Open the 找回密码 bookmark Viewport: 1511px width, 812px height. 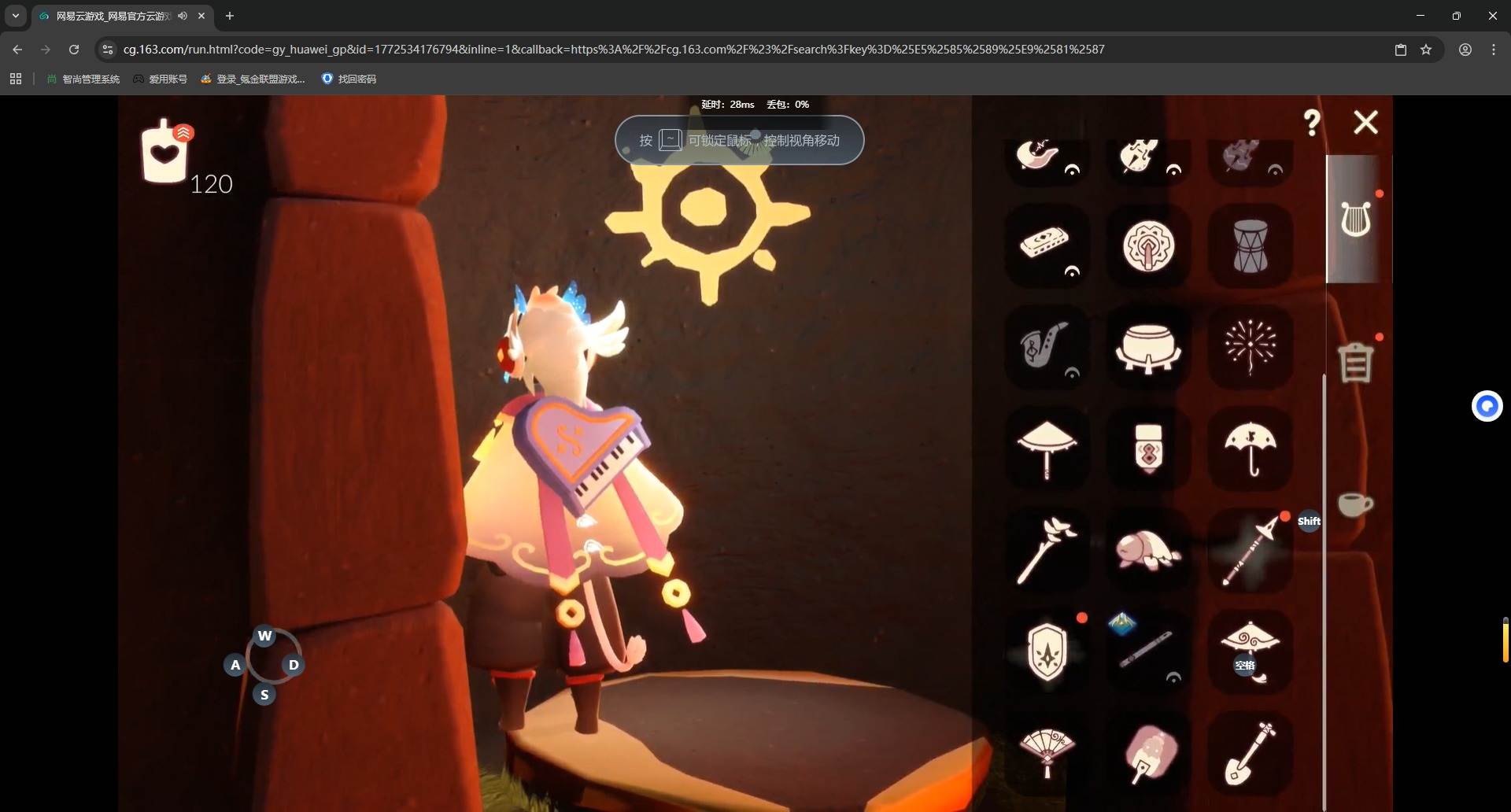coord(349,79)
